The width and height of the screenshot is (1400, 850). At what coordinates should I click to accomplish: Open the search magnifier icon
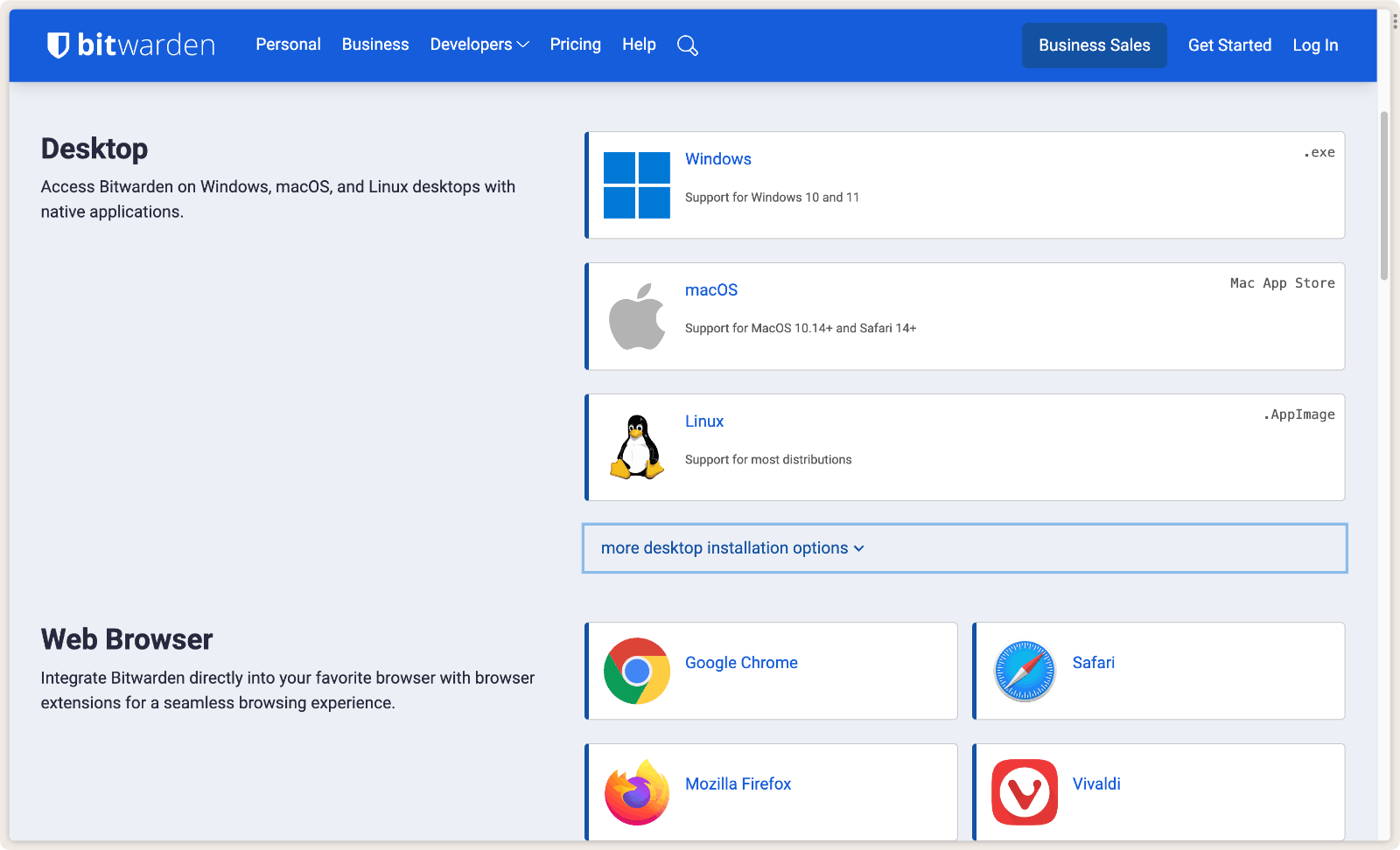click(x=688, y=45)
